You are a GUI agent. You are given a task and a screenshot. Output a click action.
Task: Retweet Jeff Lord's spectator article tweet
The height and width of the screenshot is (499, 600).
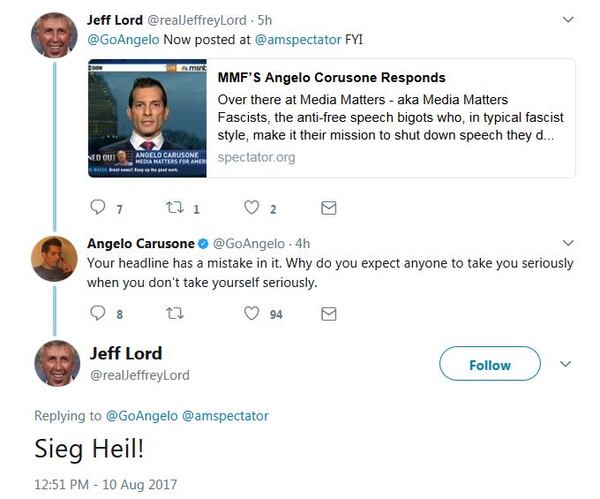174,208
